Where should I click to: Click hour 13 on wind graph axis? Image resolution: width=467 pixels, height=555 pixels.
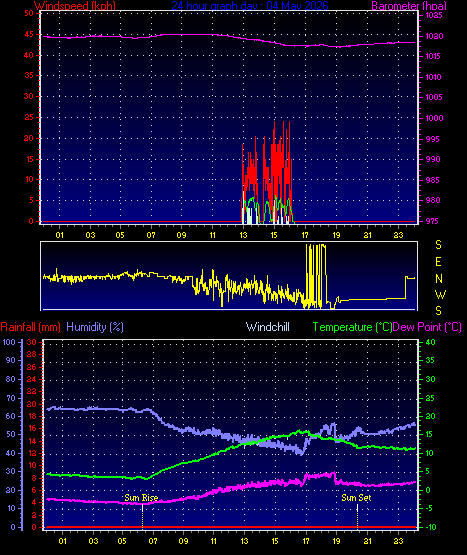tap(244, 235)
